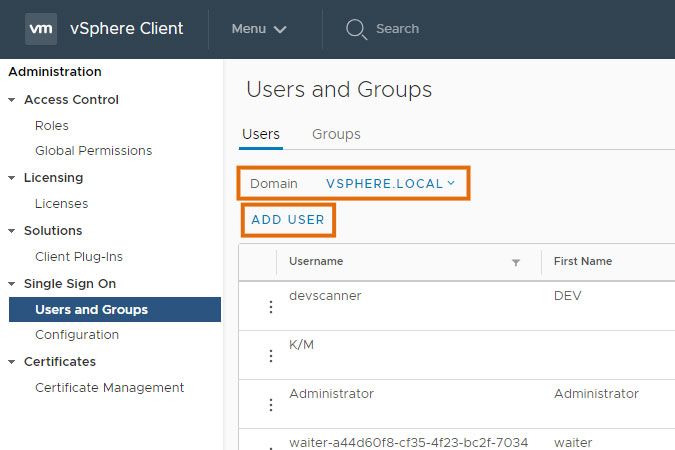Collapse the Certificates tree section
This screenshot has width=675, height=450.
pyautogui.click(x=12, y=362)
